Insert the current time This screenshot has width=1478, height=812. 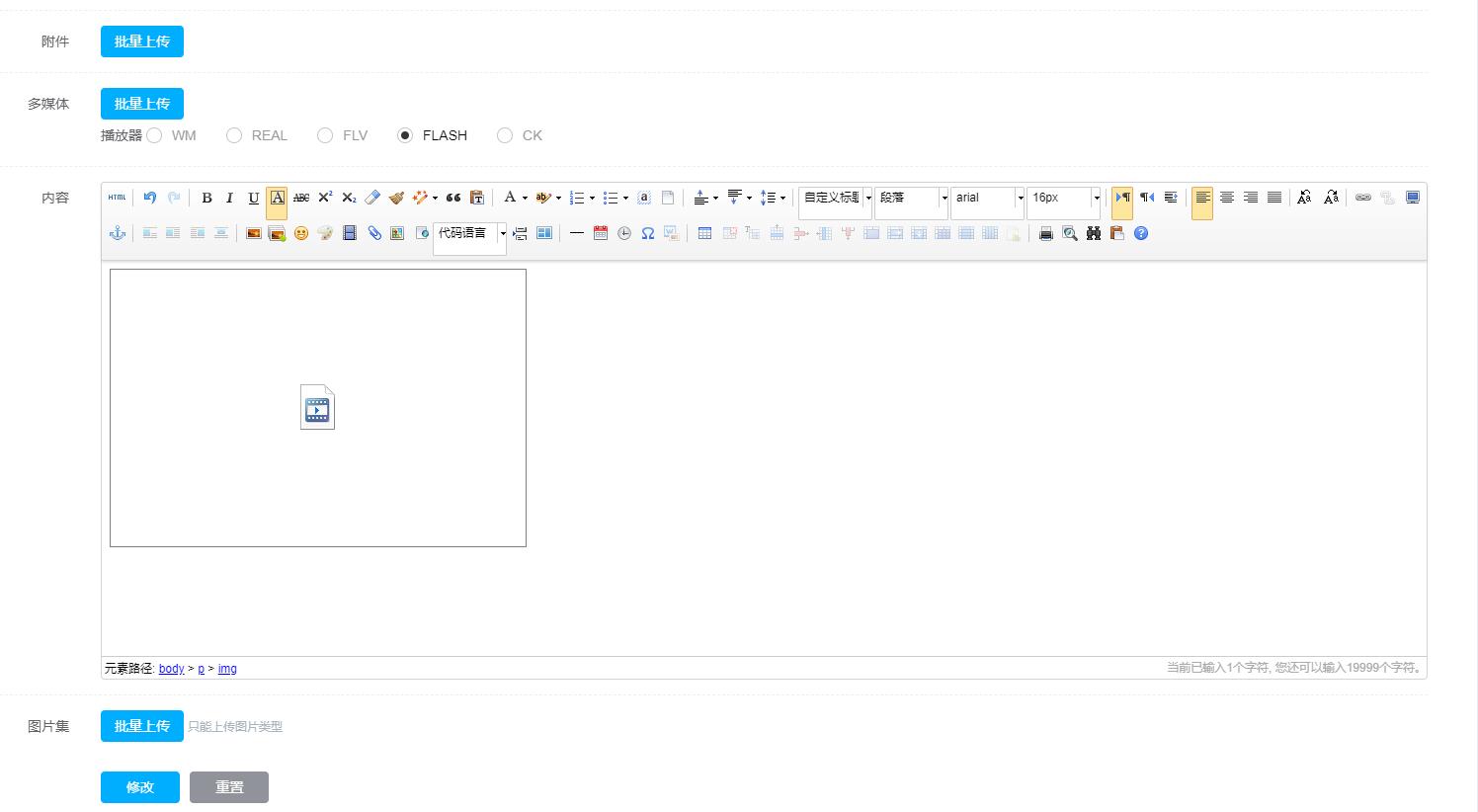(x=624, y=233)
